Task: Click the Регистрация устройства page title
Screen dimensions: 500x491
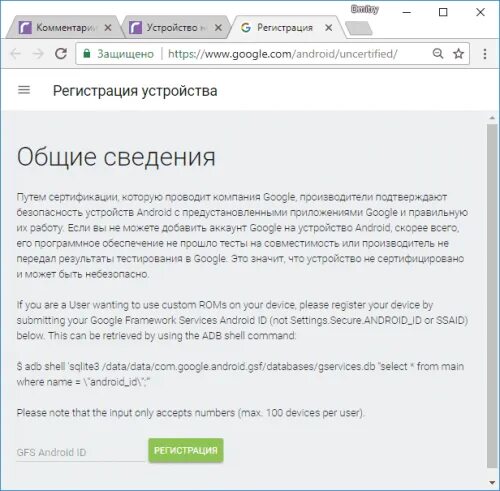Action: (x=135, y=91)
